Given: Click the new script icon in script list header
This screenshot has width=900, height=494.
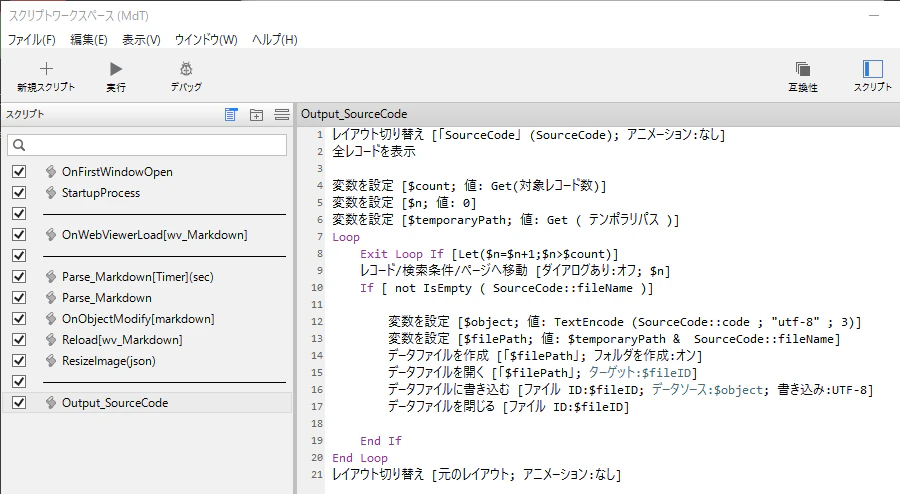Looking at the screenshot, I should click(231, 115).
